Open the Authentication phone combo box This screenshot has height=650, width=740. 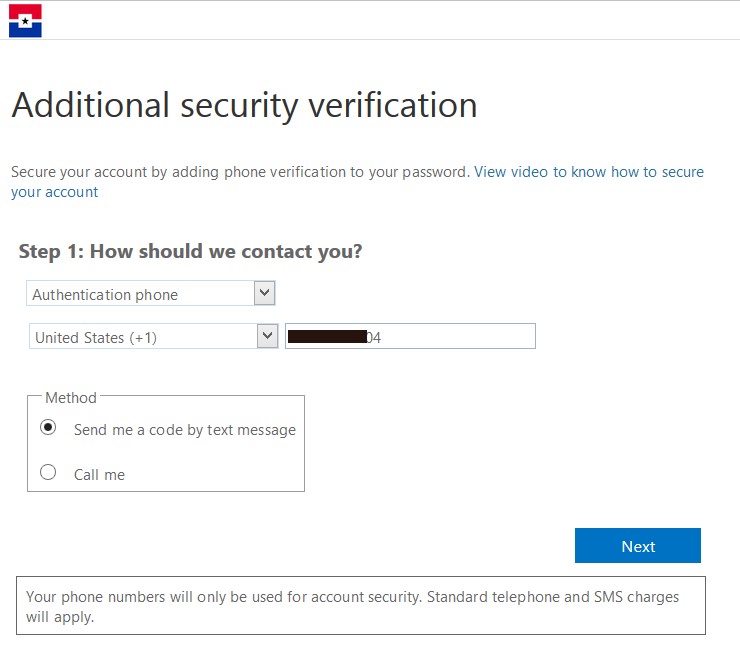coord(140,294)
